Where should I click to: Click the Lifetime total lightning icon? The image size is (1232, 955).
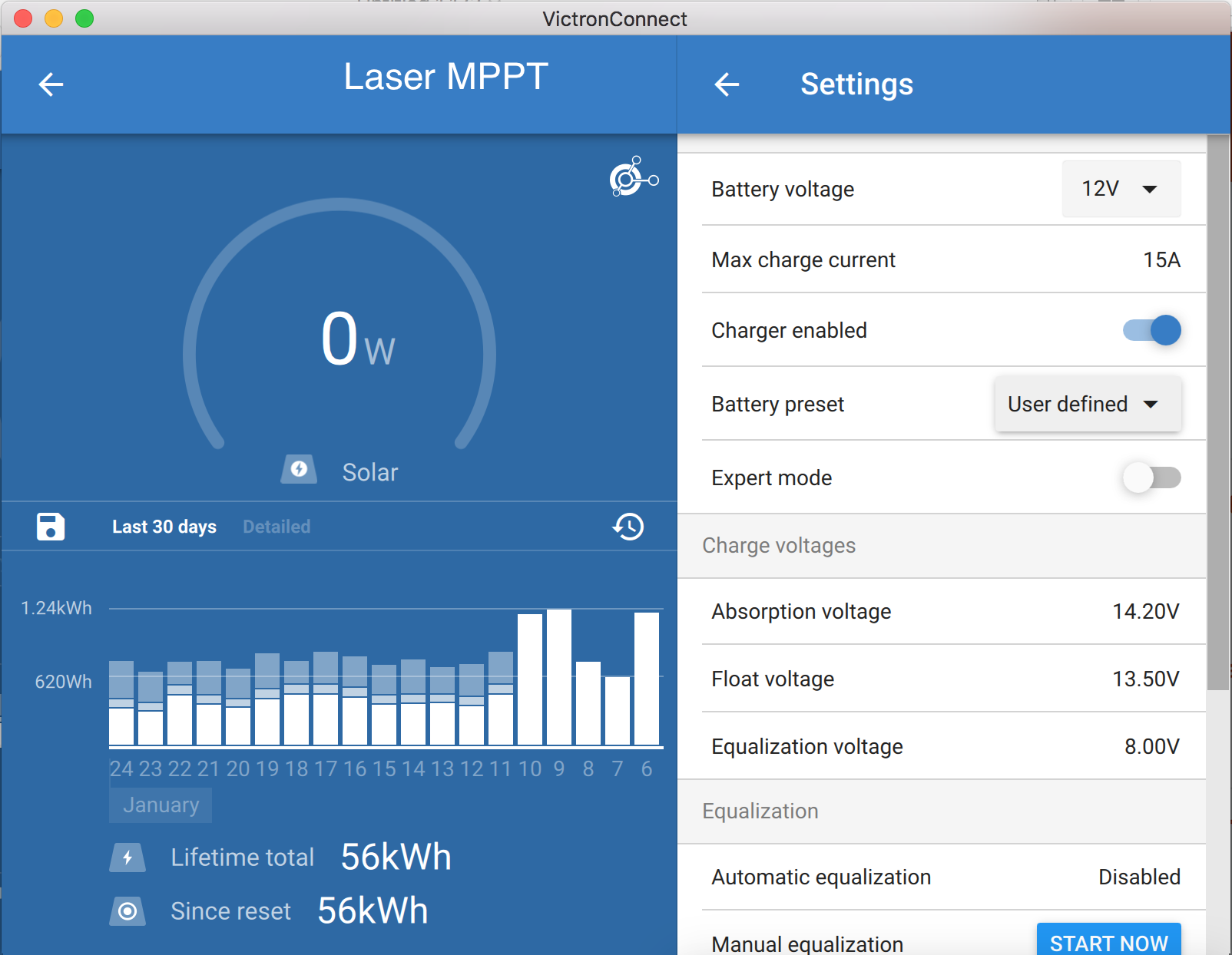tap(128, 858)
